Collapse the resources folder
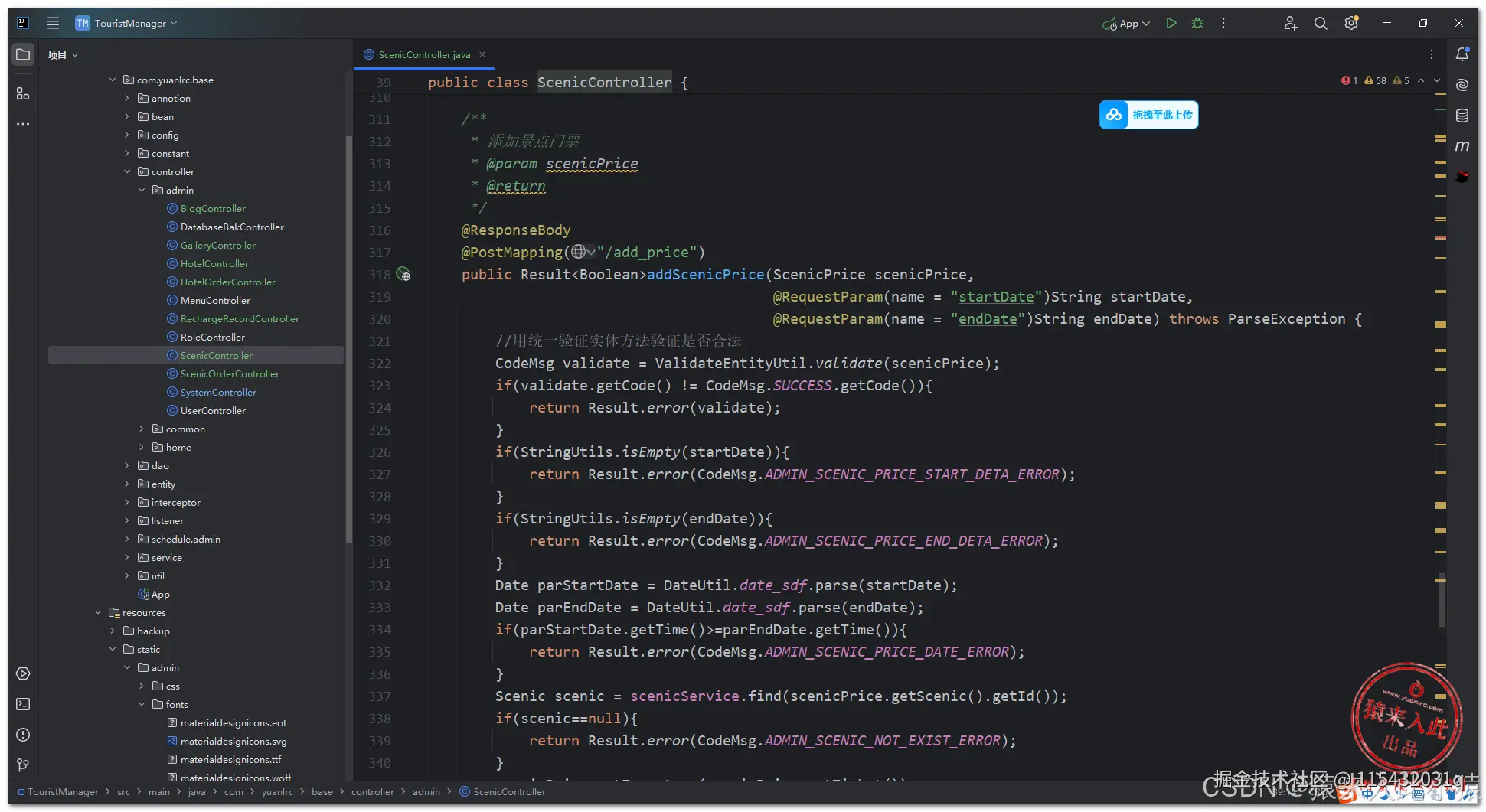The image size is (1486, 812). [98, 612]
